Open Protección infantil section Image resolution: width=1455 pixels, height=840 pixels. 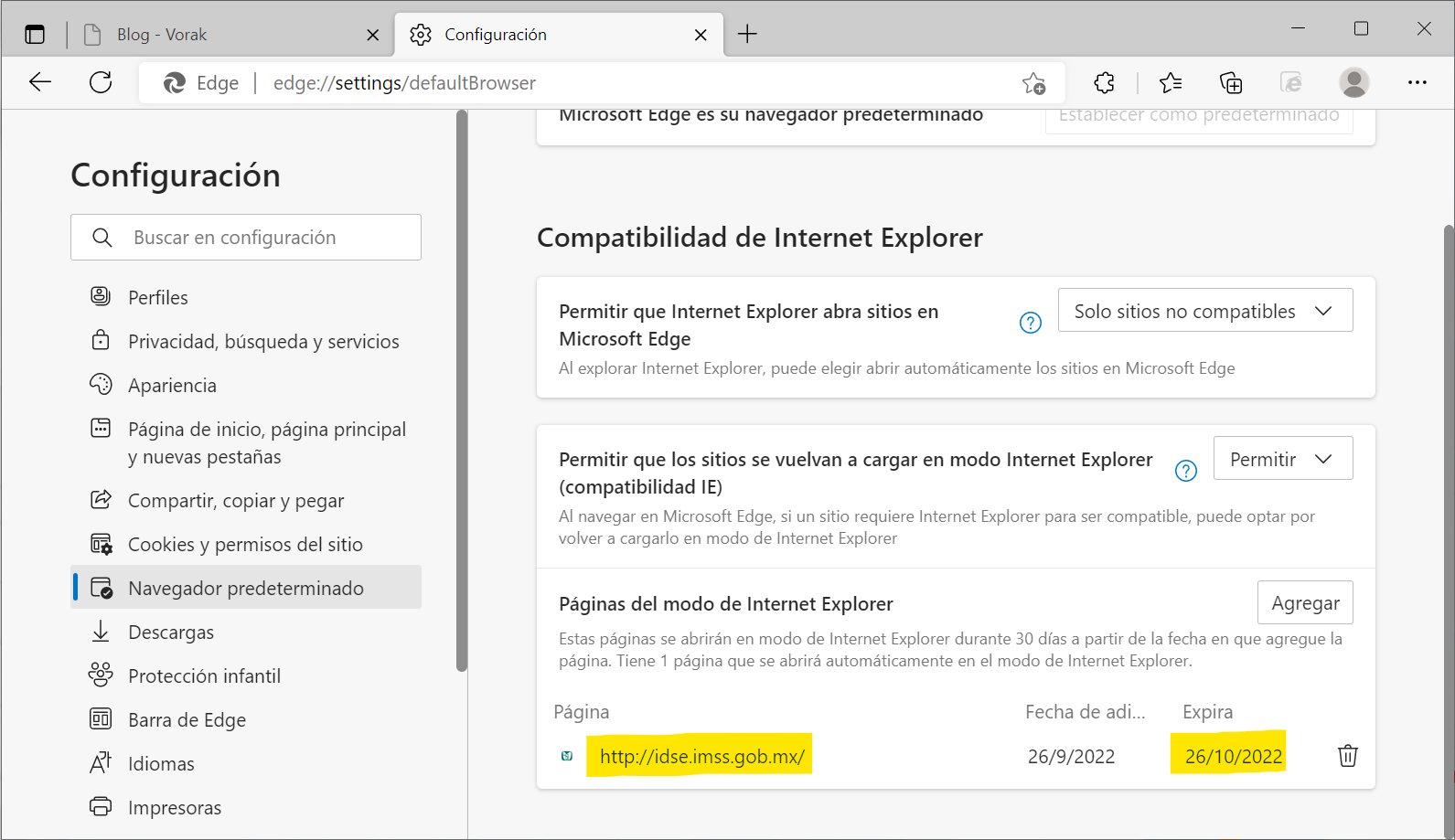(246, 676)
